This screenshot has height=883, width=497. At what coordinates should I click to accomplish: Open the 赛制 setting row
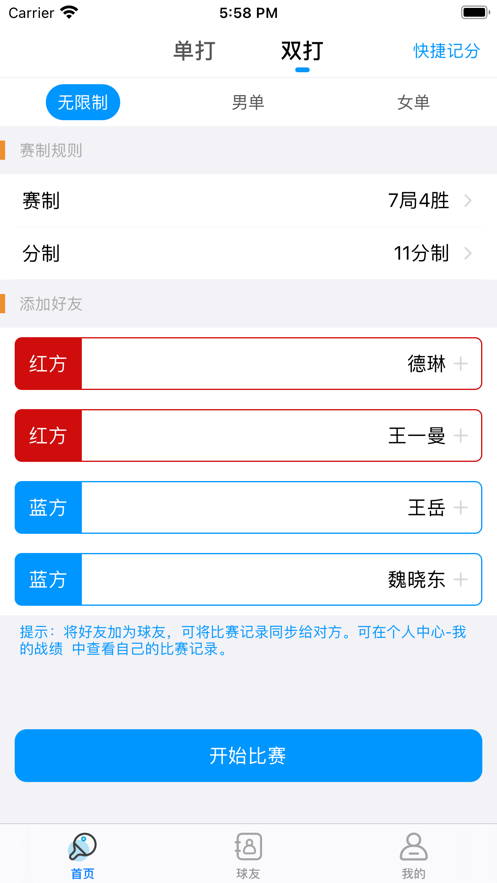click(x=248, y=200)
